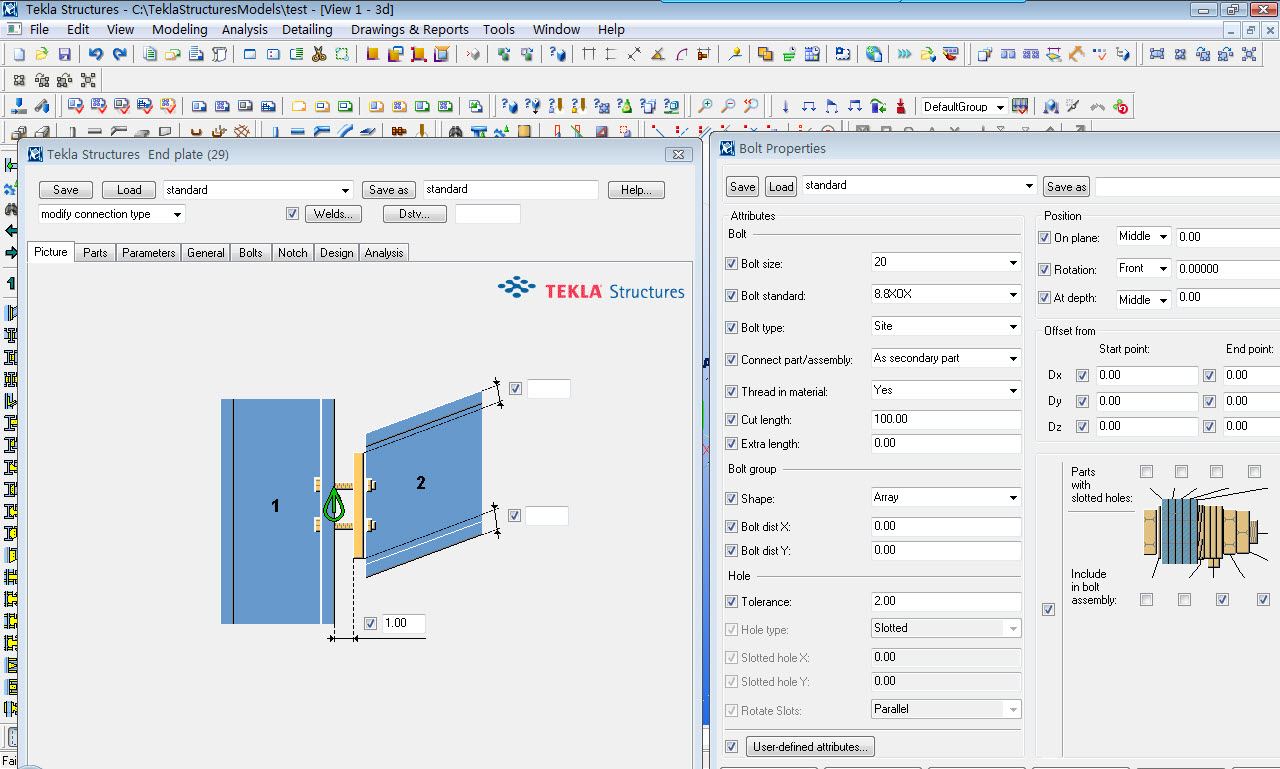
Task: Open model using the folder icon
Action: [x=42, y=54]
